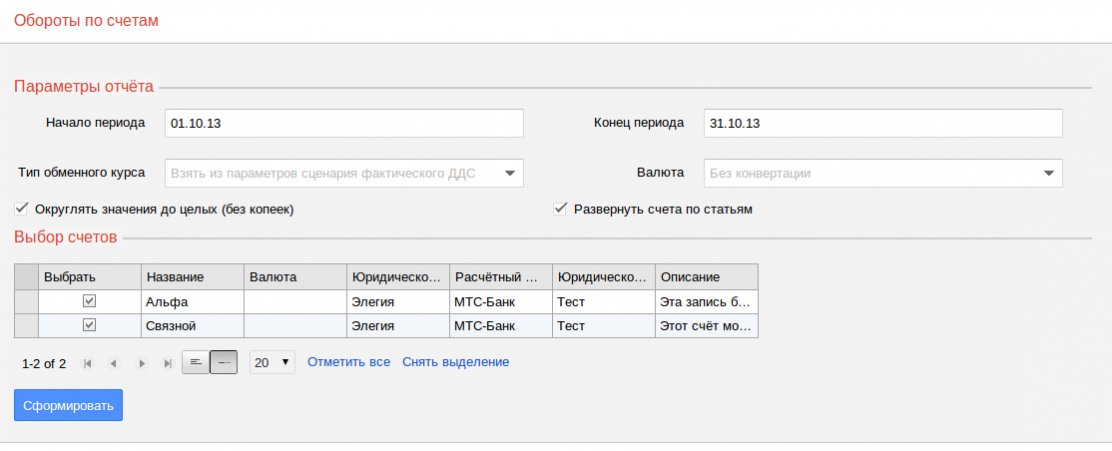Click the 'Снять выделение' link
The image size is (1112, 451).
click(455, 362)
